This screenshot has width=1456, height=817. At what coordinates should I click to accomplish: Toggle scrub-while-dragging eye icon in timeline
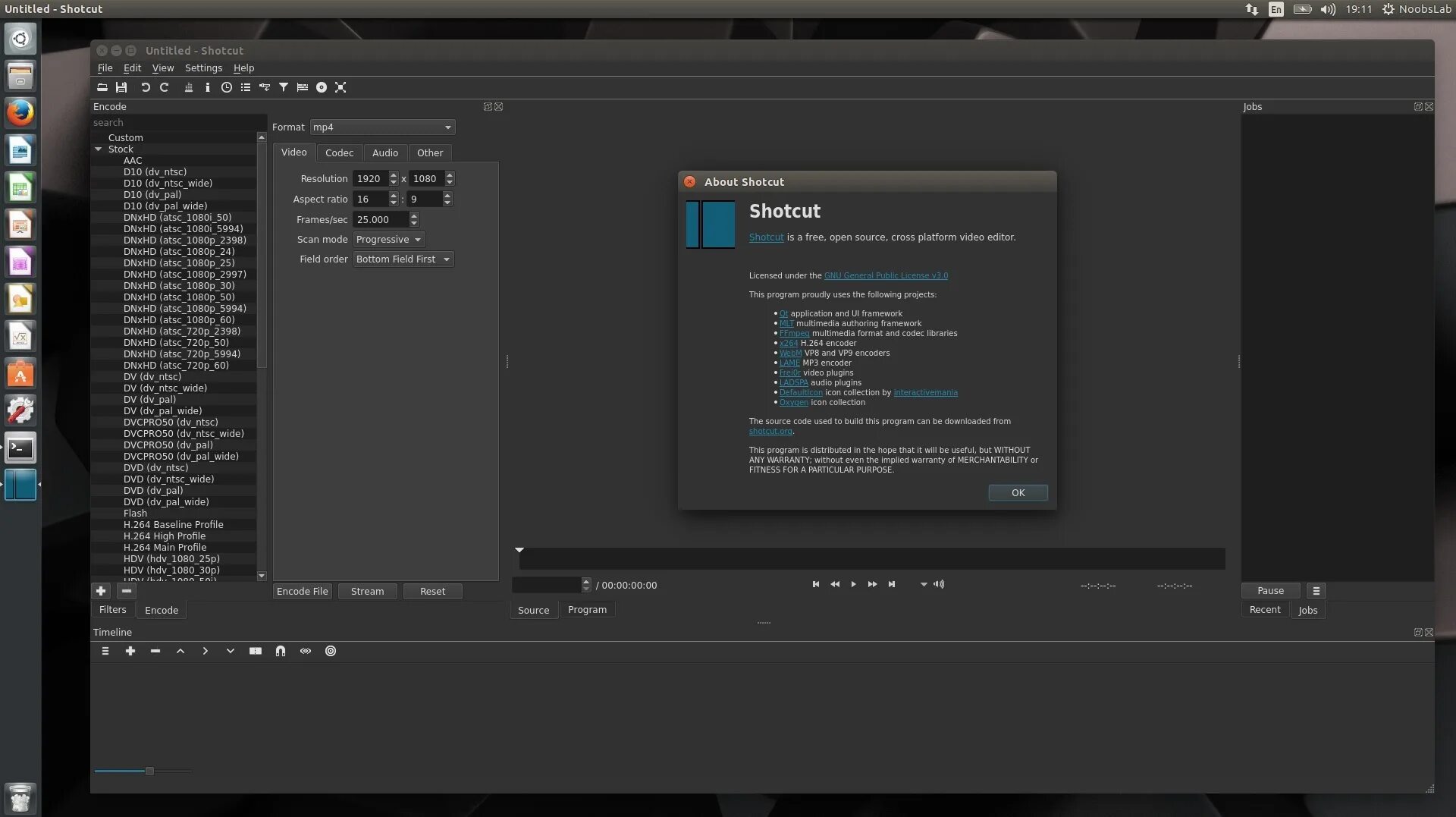[306, 651]
